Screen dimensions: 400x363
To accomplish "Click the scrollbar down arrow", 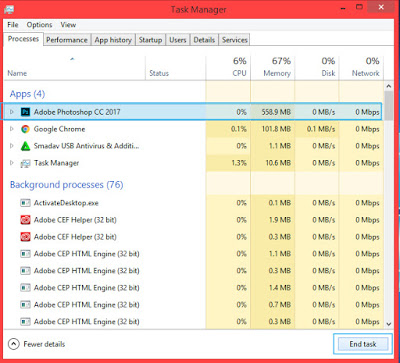I will click(388, 323).
